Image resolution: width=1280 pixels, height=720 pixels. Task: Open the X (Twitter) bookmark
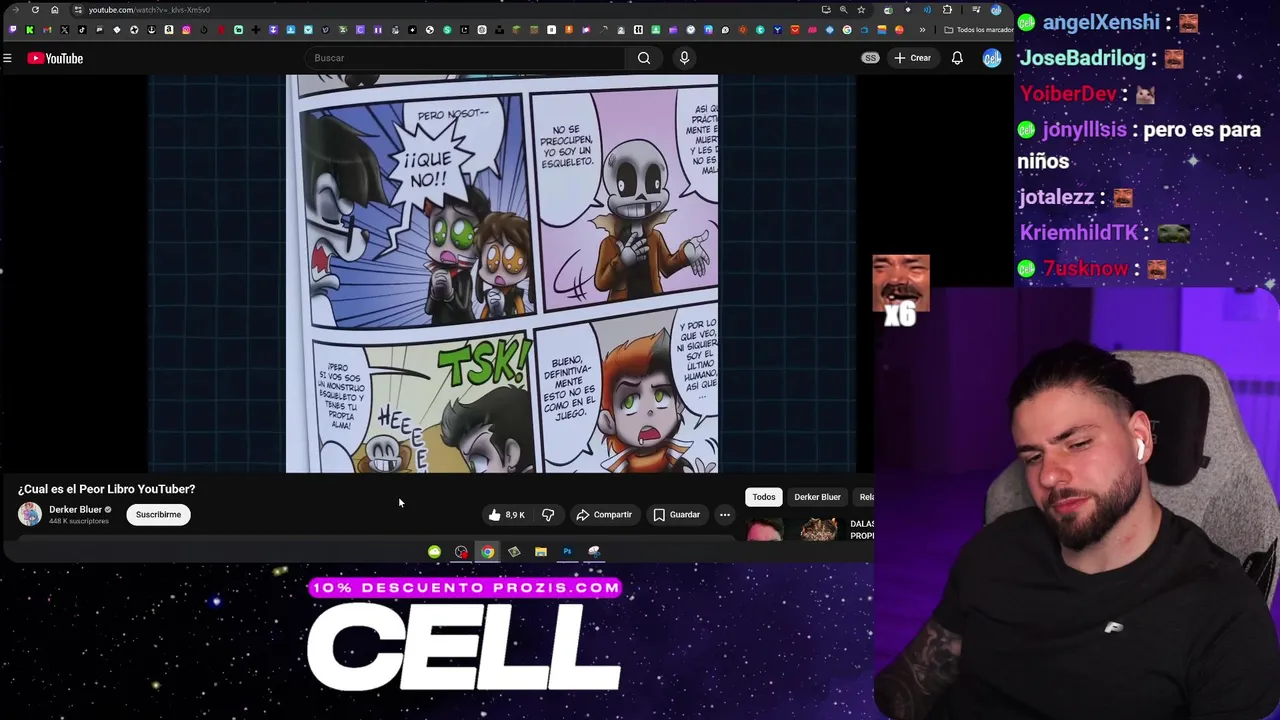(65, 30)
